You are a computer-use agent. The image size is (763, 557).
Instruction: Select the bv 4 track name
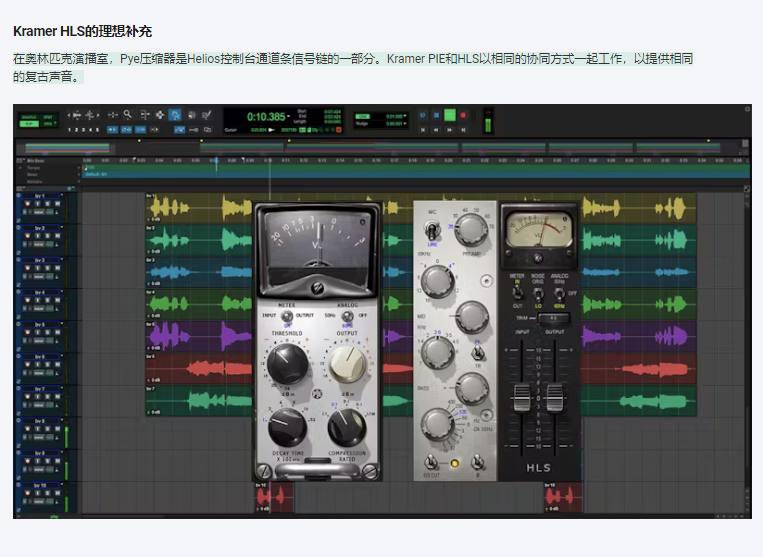click(x=40, y=292)
